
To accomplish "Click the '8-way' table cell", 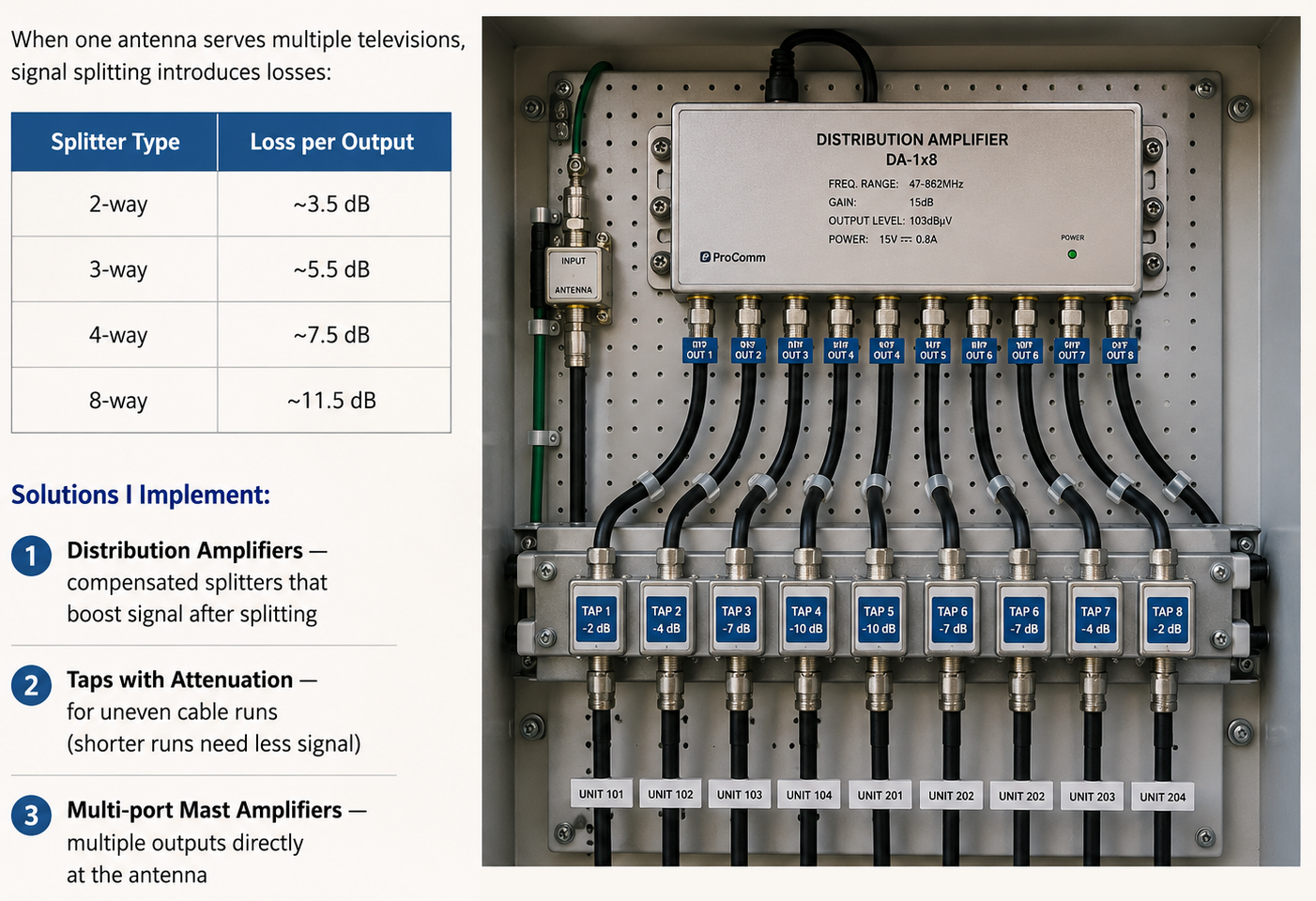I will click(x=115, y=401).
